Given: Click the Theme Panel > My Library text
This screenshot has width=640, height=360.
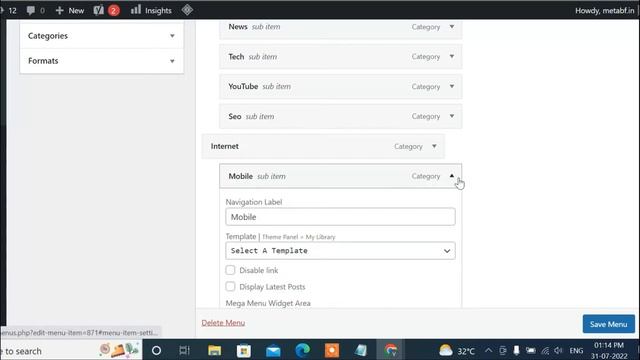Looking at the screenshot, I should (x=298, y=237).
